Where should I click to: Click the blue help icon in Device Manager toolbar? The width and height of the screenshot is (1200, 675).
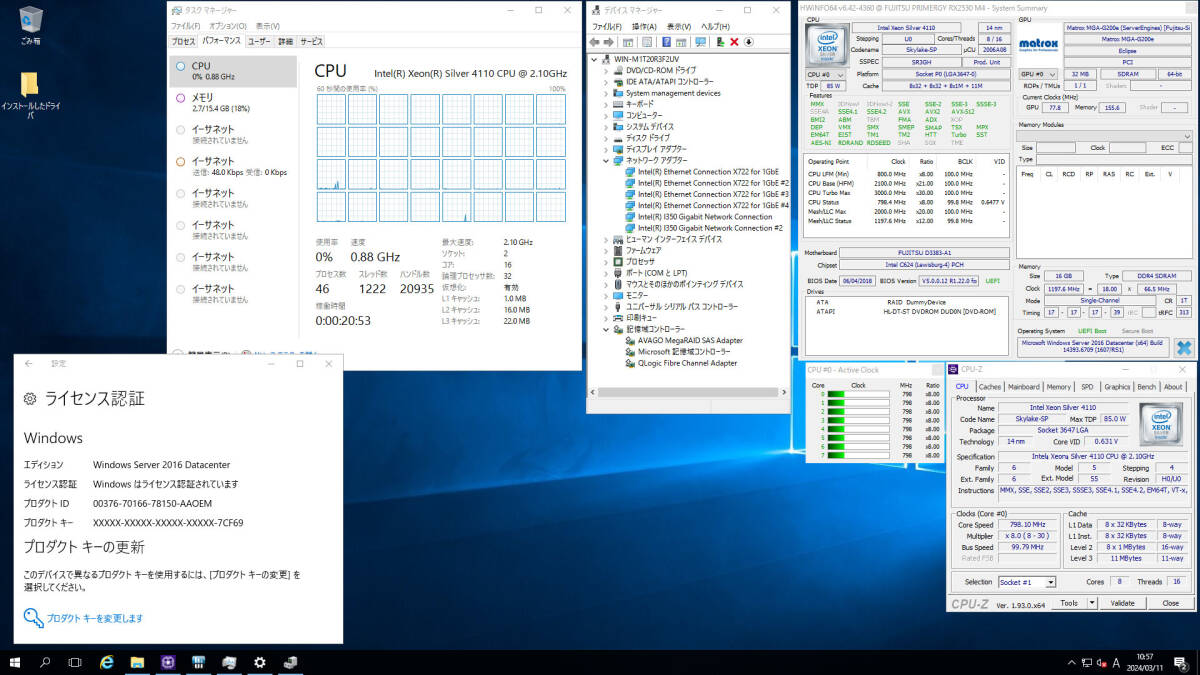665,42
